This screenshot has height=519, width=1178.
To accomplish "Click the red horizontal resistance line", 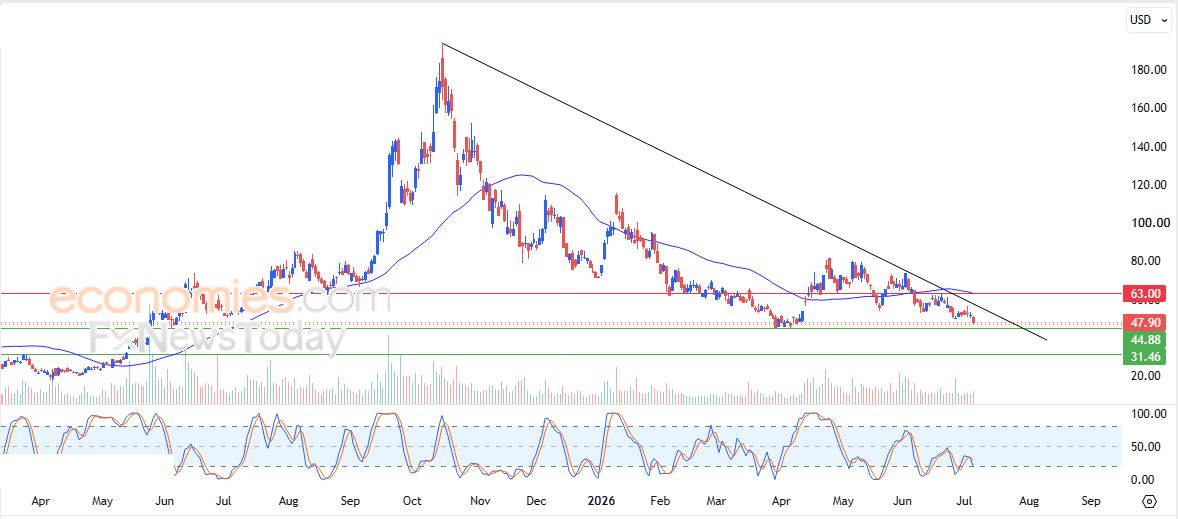I will coord(560,293).
